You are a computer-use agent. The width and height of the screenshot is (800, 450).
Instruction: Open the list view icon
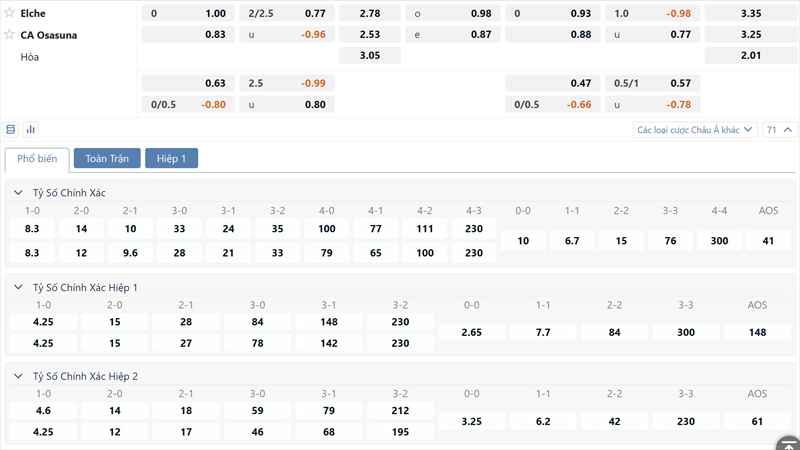pyautogui.click(x=11, y=130)
